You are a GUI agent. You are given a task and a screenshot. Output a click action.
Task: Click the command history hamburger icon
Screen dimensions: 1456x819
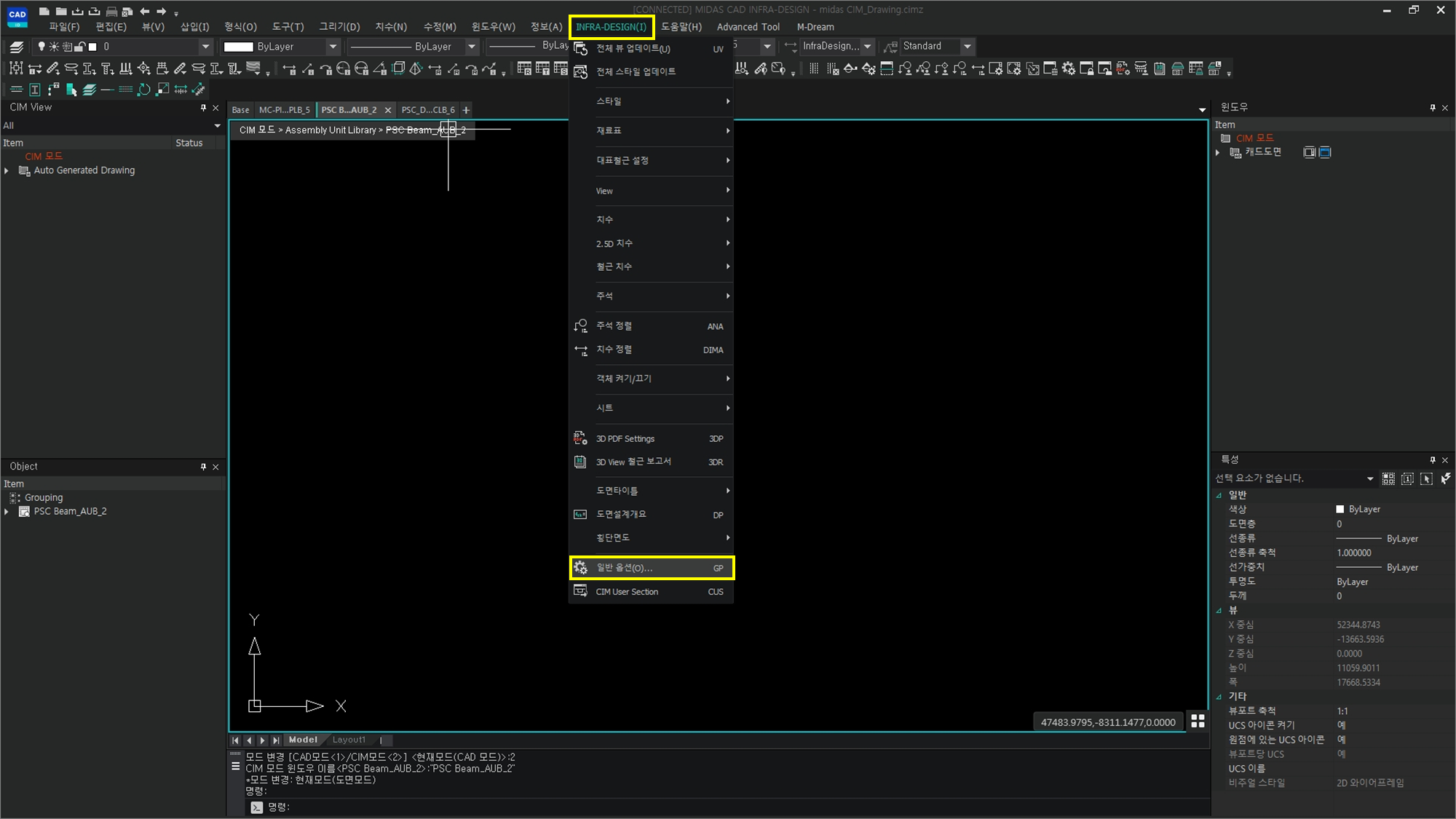pos(235,767)
